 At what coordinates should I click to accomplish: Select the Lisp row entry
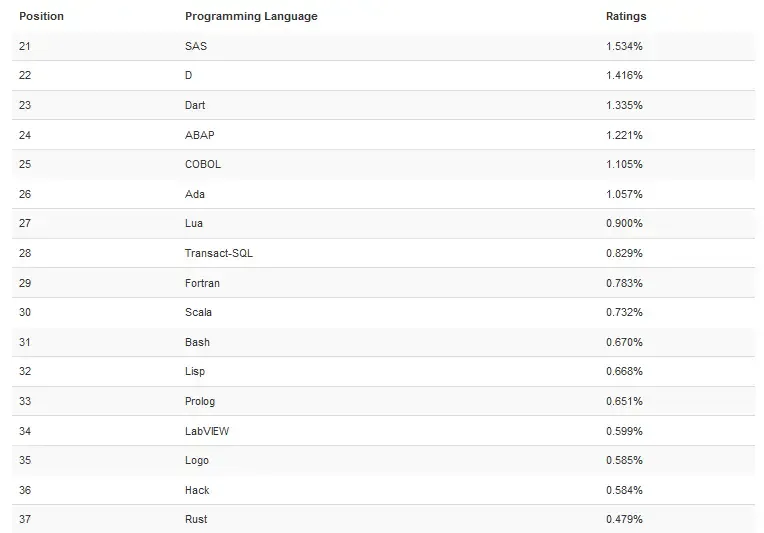[x=195, y=371]
